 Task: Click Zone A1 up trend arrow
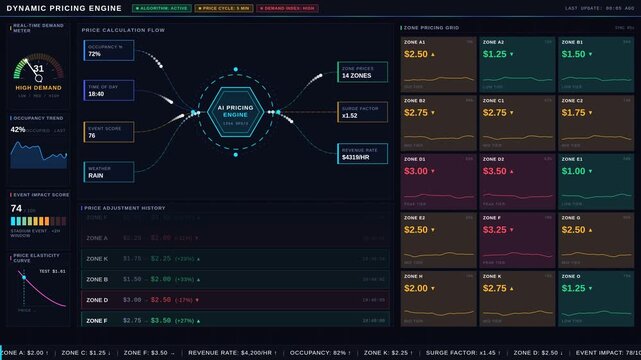click(433, 54)
